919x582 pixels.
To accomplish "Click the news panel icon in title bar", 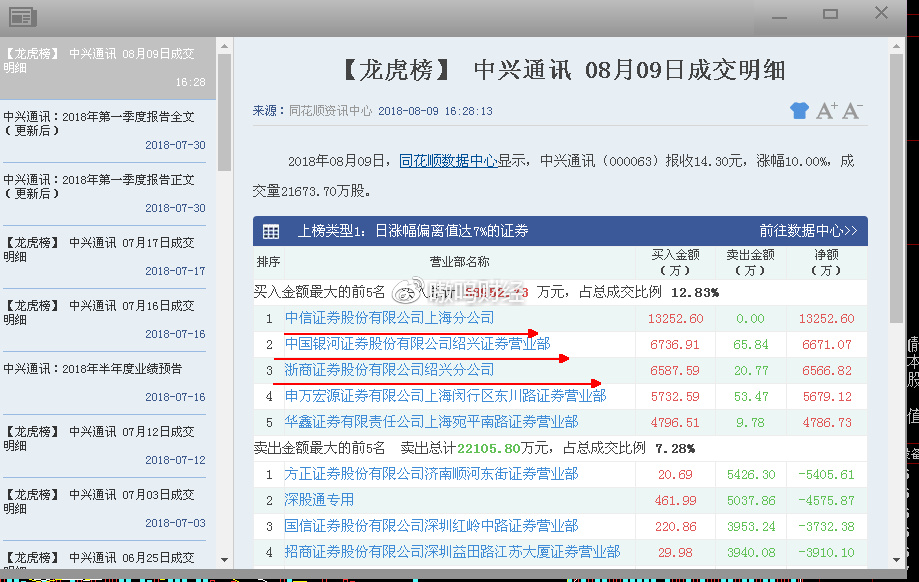I will click(23, 17).
